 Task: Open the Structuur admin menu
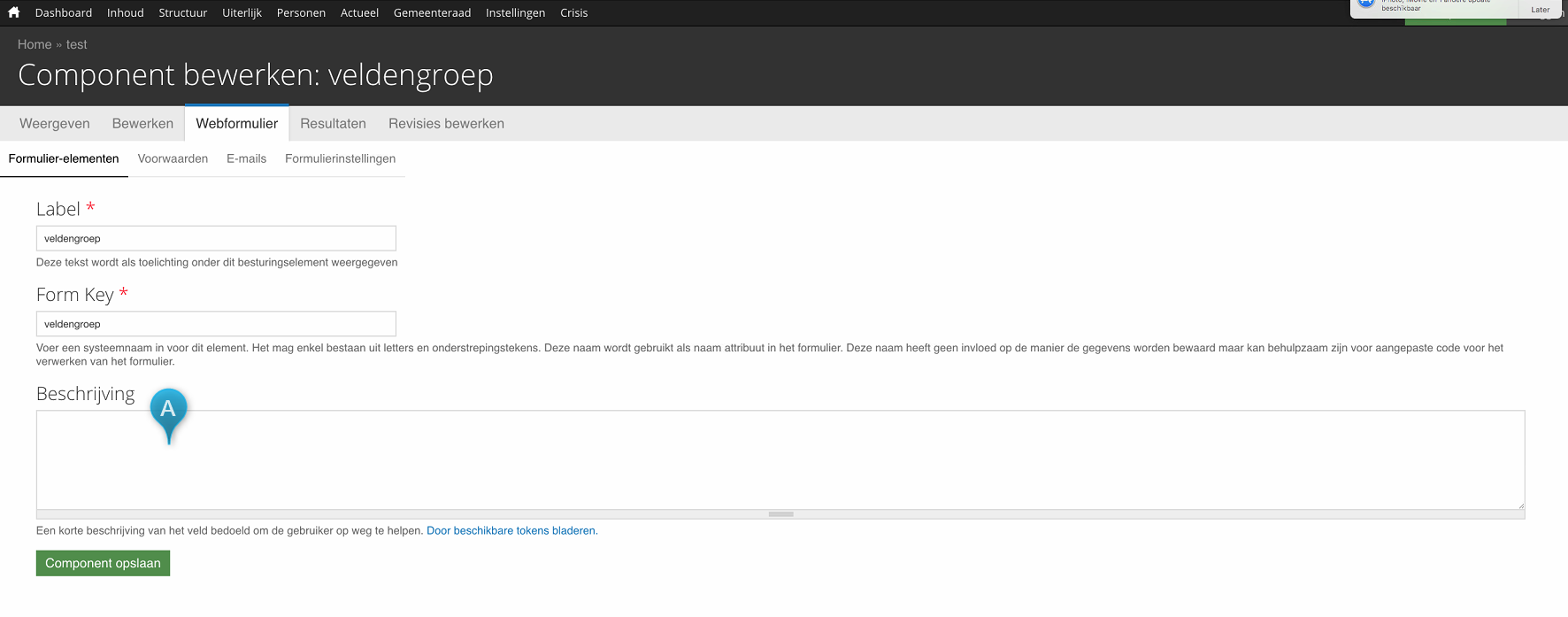tap(182, 12)
